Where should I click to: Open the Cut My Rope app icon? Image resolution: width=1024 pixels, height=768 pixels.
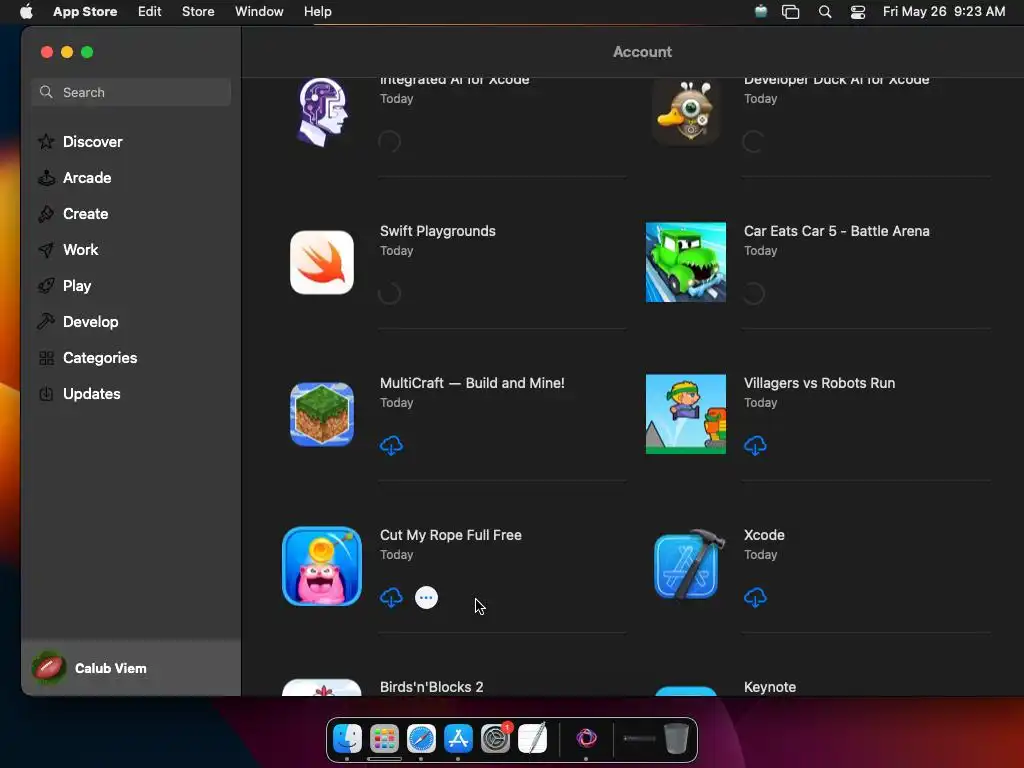(x=322, y=566)
